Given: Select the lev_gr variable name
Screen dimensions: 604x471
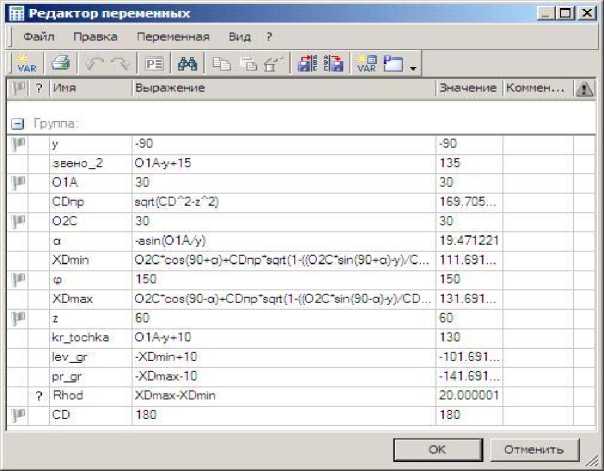Looking at the screenshot, I should tap(70, 357).
